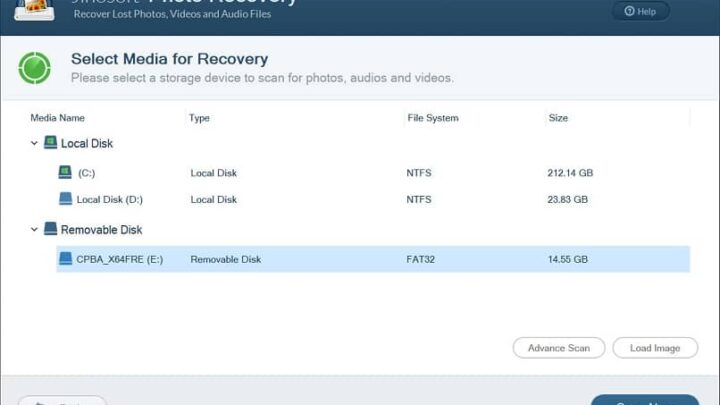Click the green circular recovery step icon

[34, 68]
